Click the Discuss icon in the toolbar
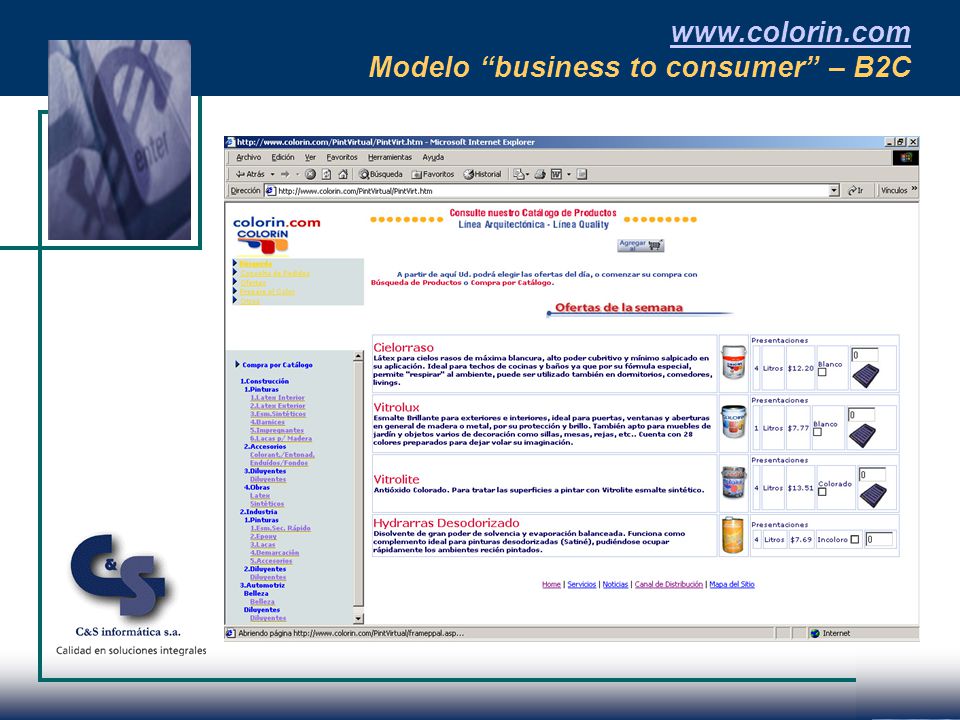The width and height of the screenshot is (960, 720). (582, 174)
